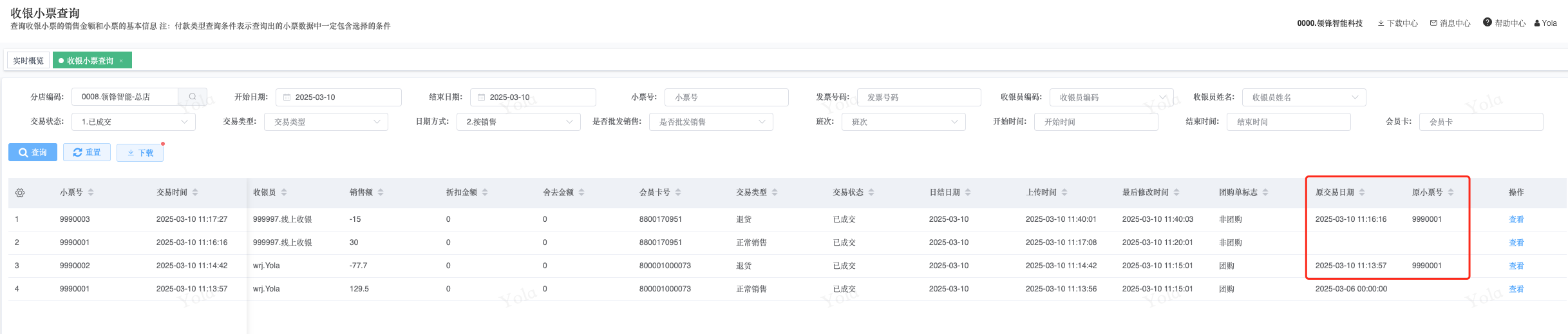The width and height of the screenshot is (1568, 334).
Task: Sort by 销售额 column arrows
Action: tap(381, 192)
